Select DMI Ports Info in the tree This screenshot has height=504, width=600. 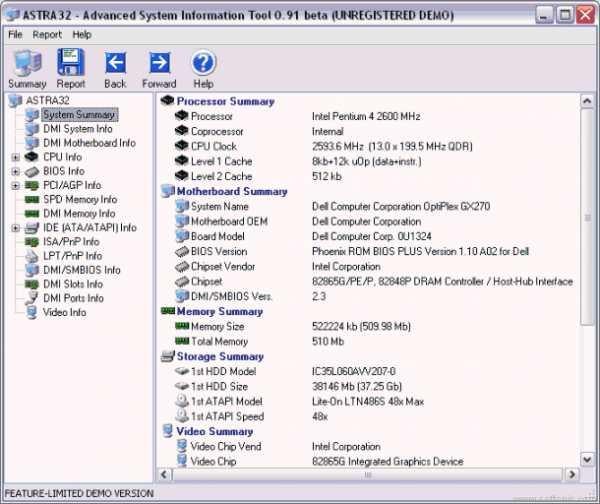point(73,298)
